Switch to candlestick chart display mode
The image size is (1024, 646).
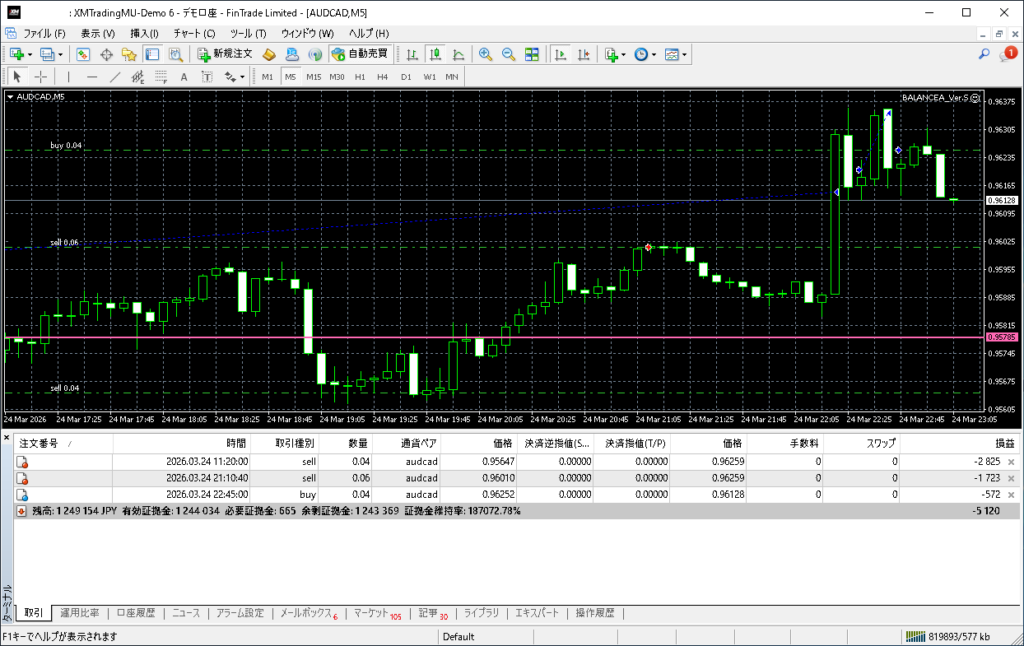click(435, 54)
